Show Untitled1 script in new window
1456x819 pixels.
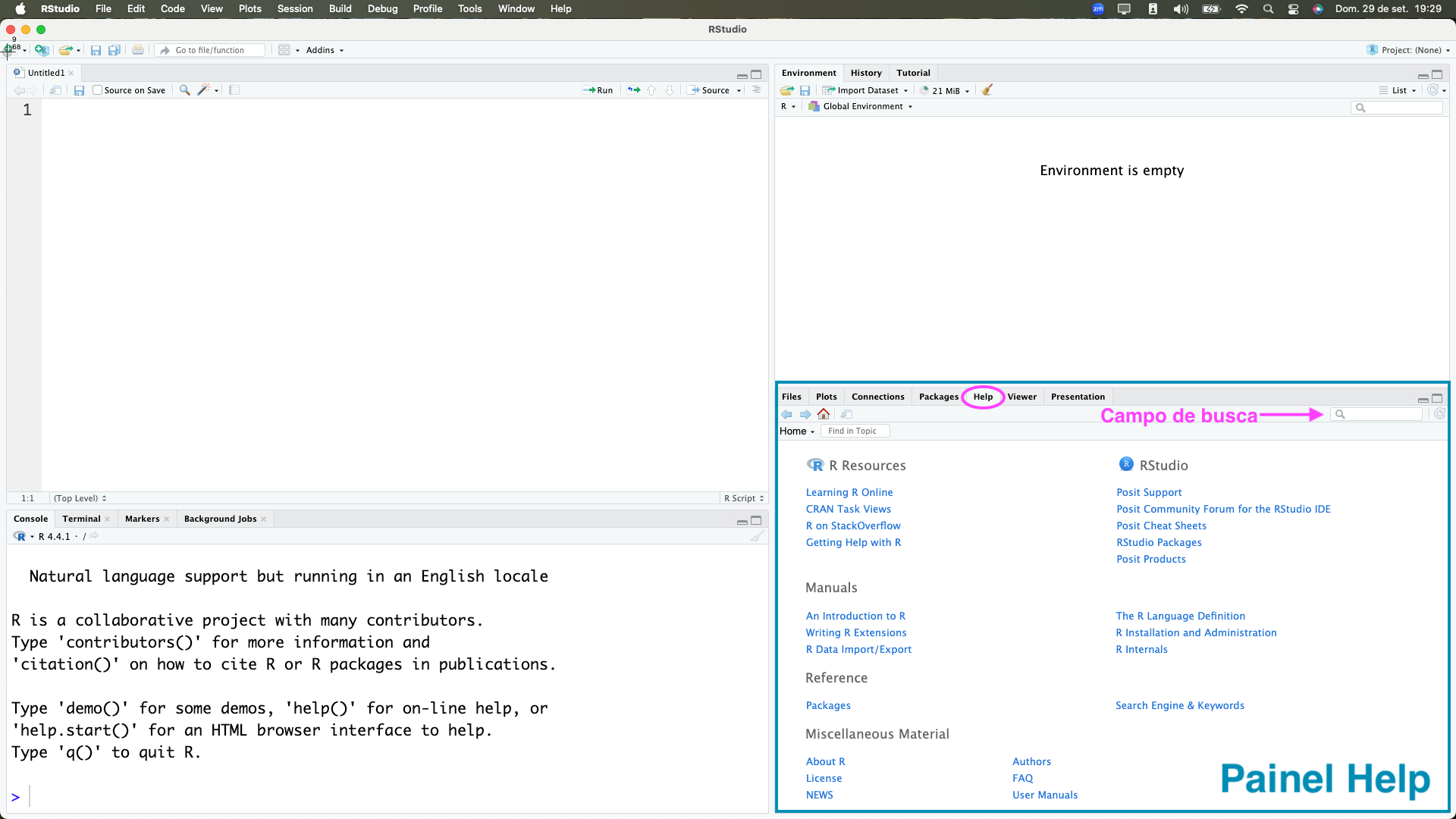56,90
